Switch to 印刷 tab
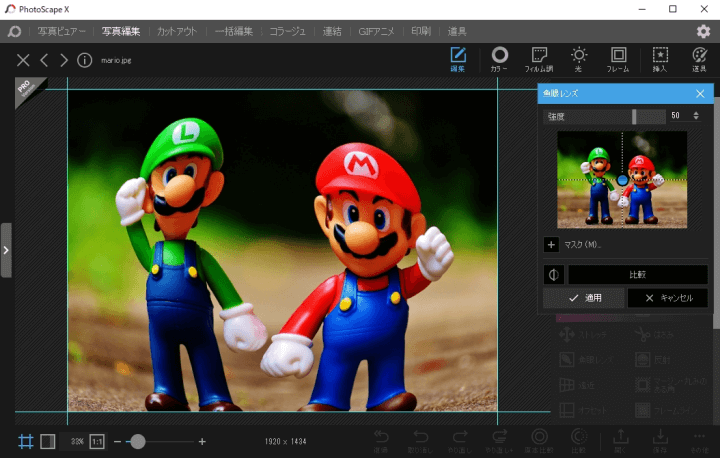720x458 pixels. tap(421, 31)
